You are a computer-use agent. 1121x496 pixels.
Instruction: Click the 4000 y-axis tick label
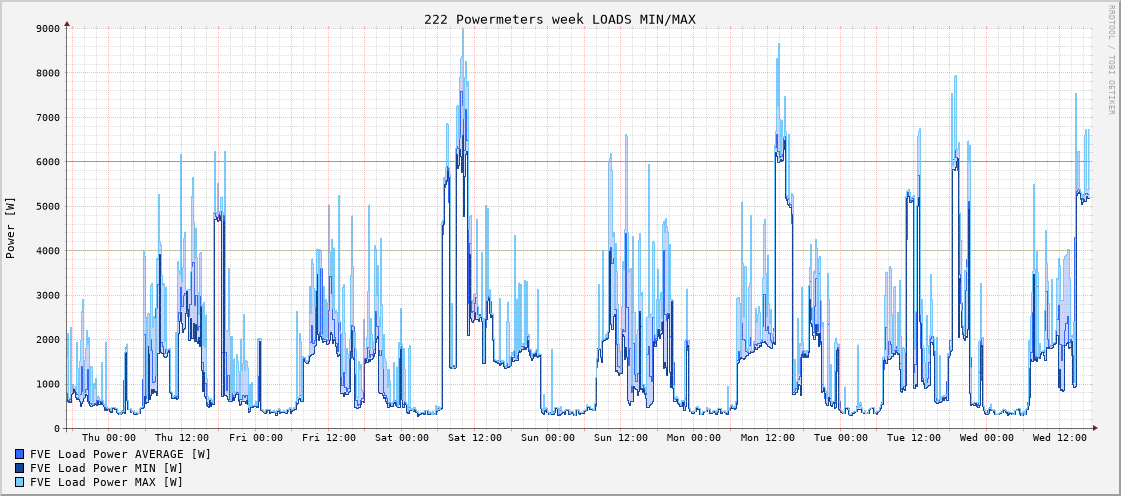click(x=48, y=251)
